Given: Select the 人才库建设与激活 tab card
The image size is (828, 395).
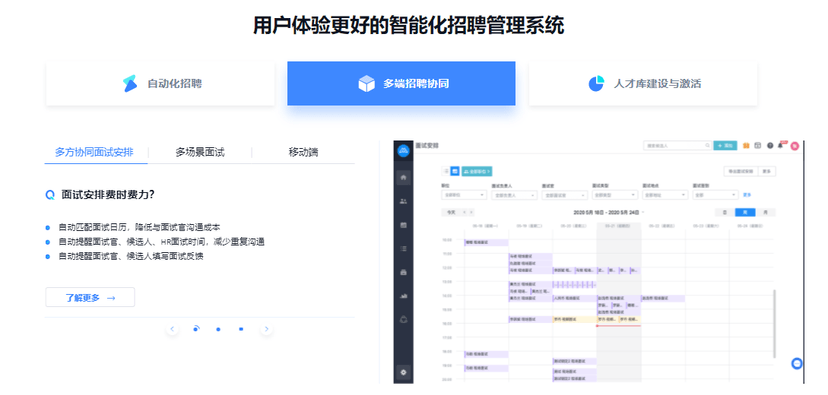Looking at the screenshot, I should (x=643, y=83).
